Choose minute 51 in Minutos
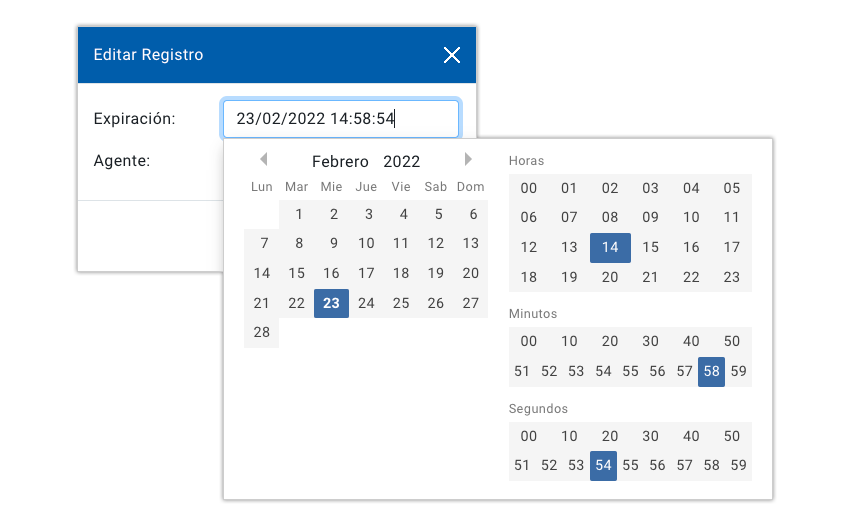Image resolution: width=850 pixels, height=531 pixels. click(x=522, y=371)
